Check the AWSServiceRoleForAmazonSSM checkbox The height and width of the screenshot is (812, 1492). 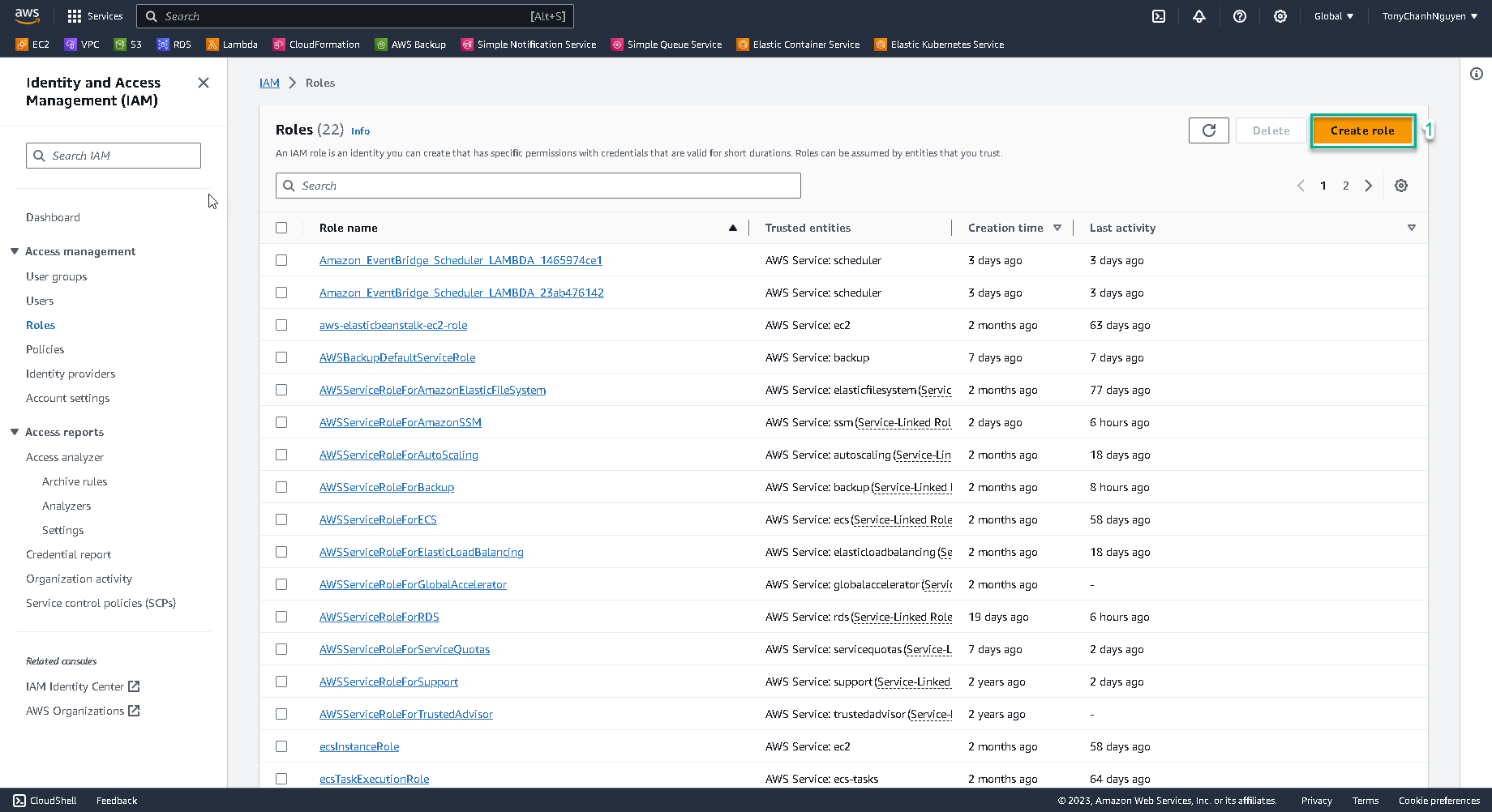pyautogui.click(x=281, y=422)
